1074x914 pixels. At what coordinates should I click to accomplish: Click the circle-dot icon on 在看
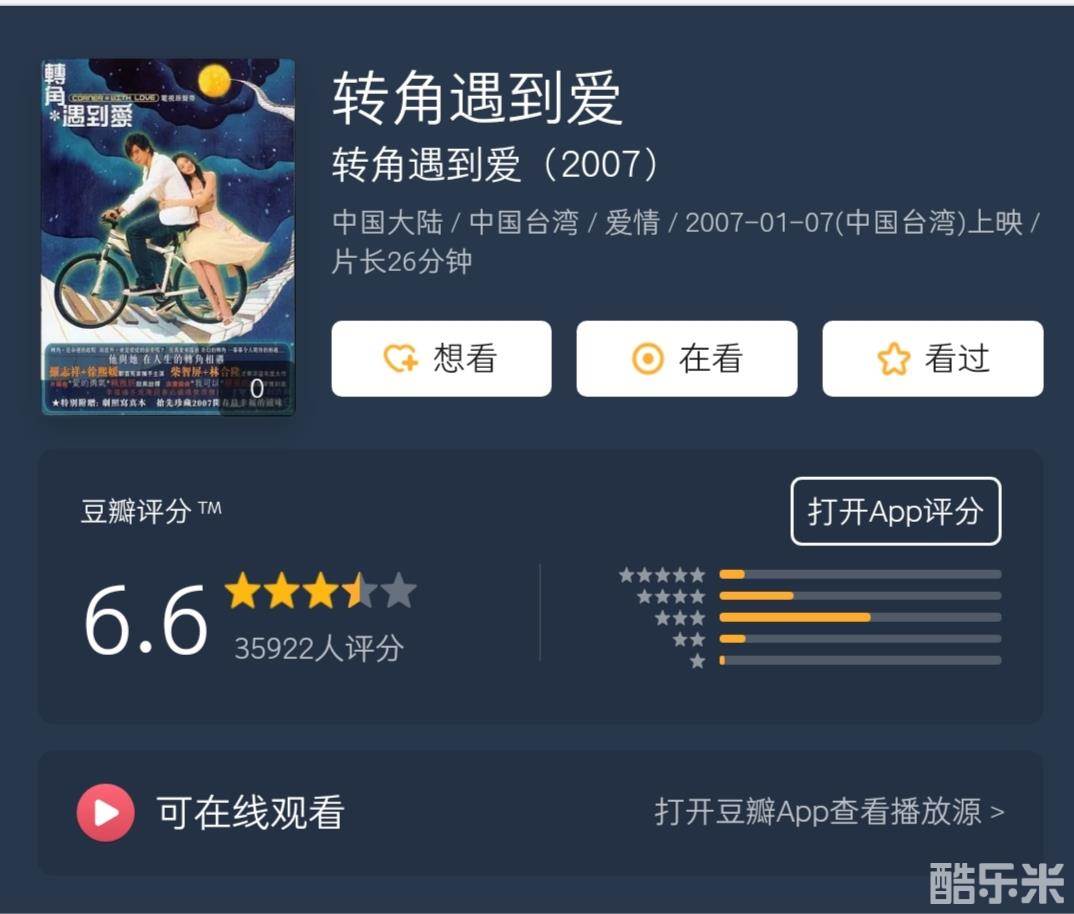[x=647, y=358]
